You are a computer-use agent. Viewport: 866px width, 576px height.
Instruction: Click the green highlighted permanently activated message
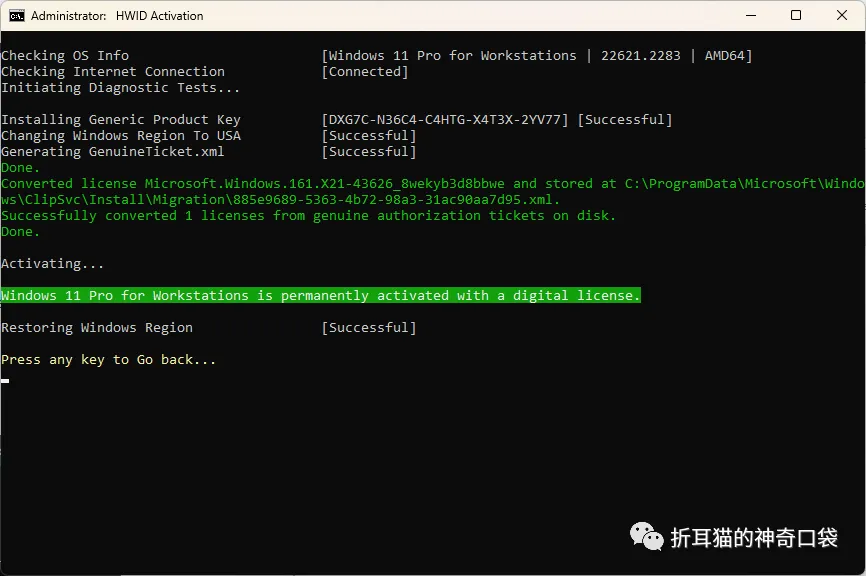tap(320, 295)
